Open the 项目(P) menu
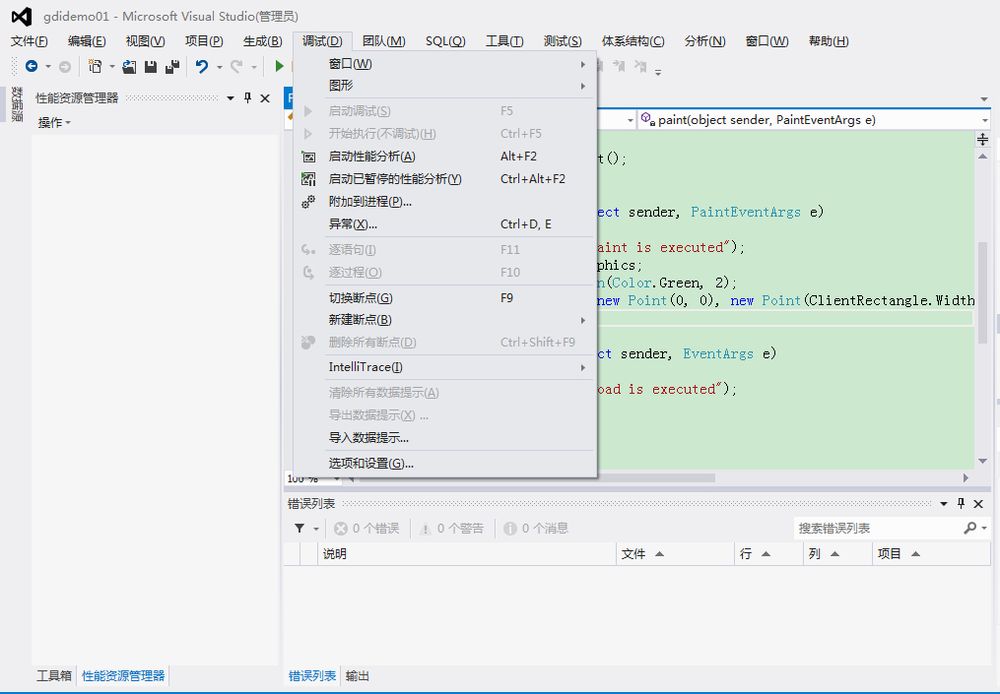Screen dimensions: 1000x694 (204, 41)
